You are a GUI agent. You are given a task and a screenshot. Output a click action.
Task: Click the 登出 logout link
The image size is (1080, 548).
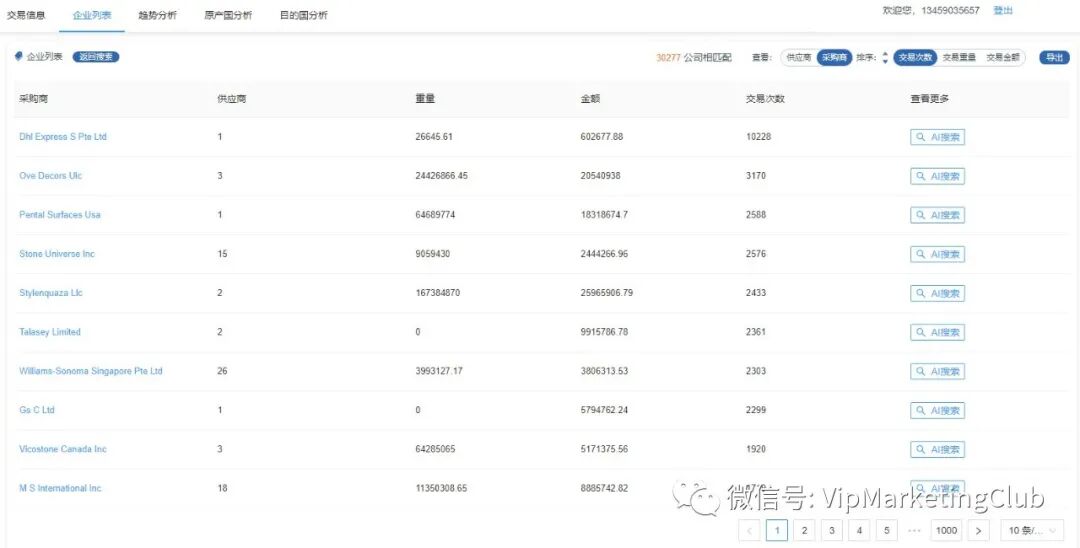(x=1004, y=11)
